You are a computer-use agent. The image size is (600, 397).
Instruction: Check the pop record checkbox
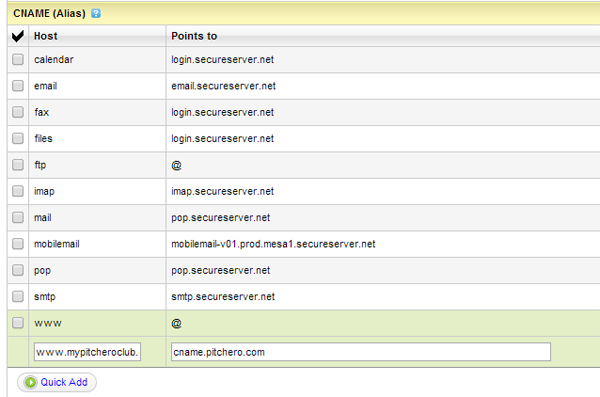coord(18,270)
